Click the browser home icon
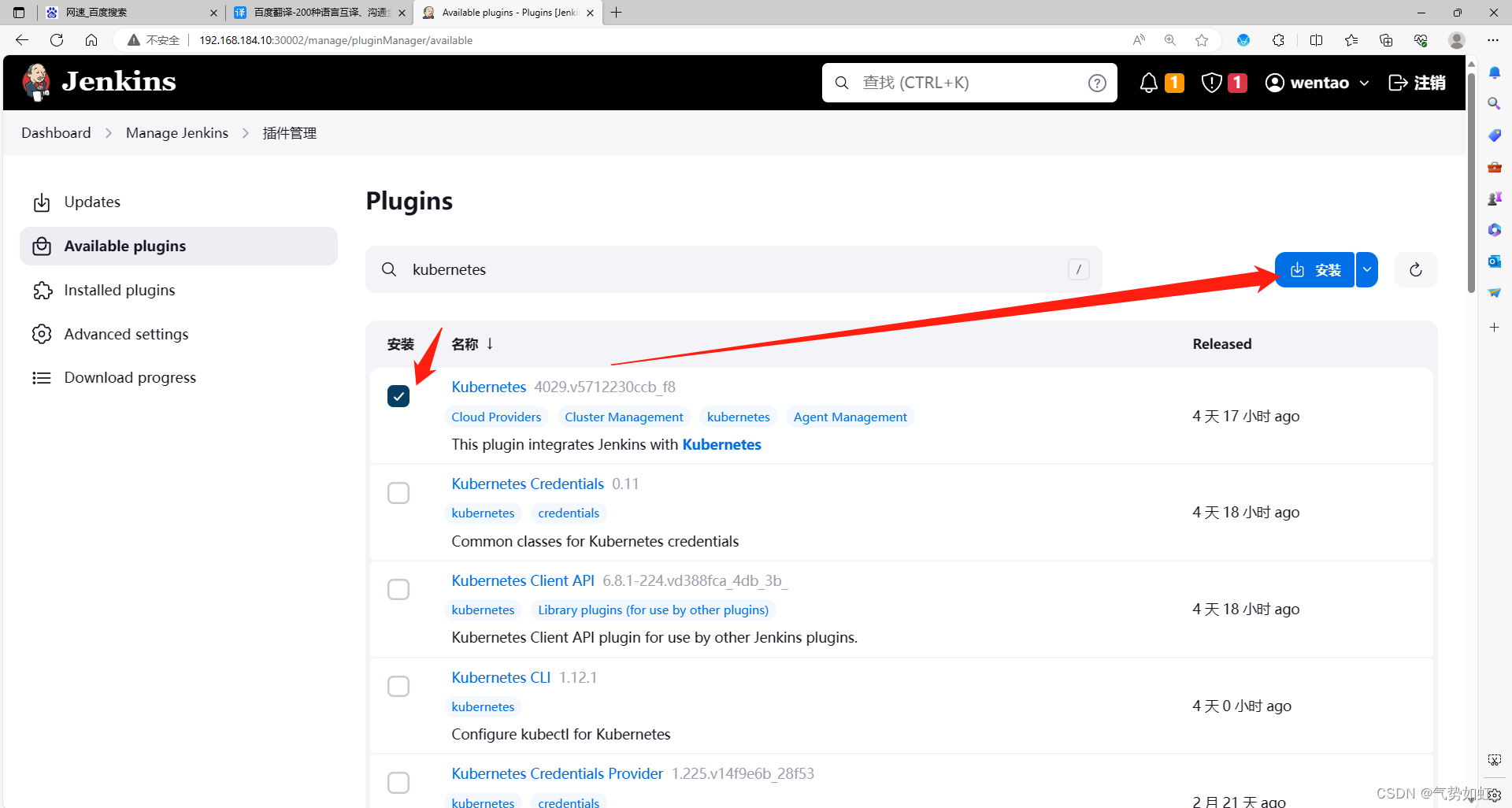The height and width of the screenshot is (808, 1512). 91,40
